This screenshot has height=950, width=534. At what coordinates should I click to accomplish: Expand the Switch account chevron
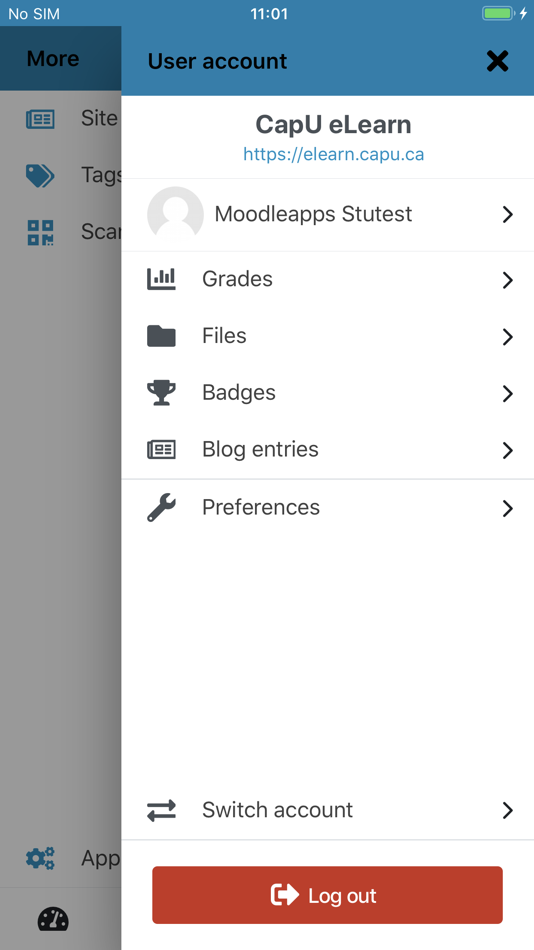click(x=508, y=810)
